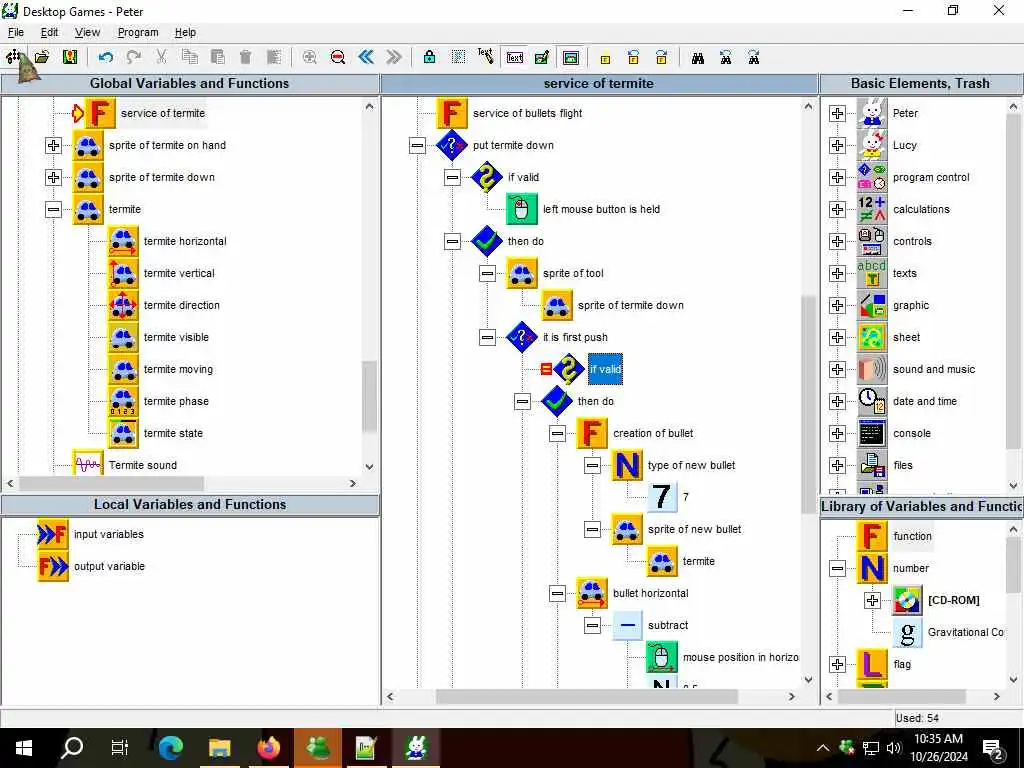This screenshot has width=1024, height=768.
Task: Click the Basic Elements, Trash header
Action: (x=920, y=84)
